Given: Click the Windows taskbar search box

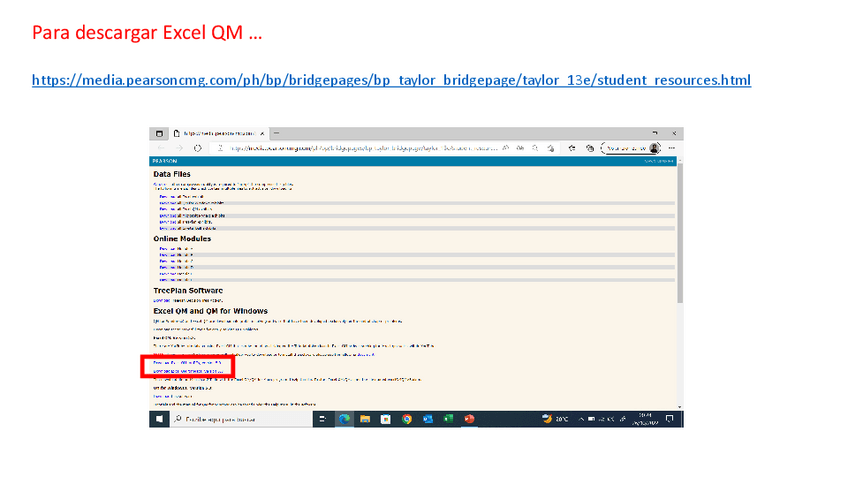Looking at the screenshot, I should [x=241, y=419].
